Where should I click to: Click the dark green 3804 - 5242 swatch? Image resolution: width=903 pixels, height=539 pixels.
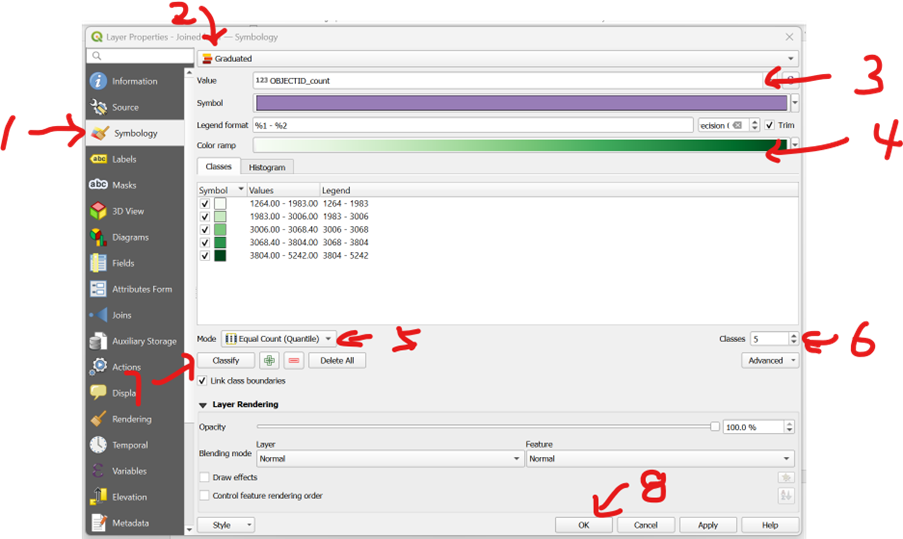click(x=220, y=255)
